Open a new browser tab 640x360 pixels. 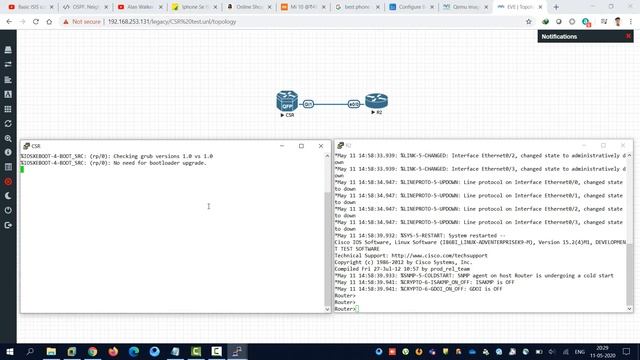tap(556, 7)
